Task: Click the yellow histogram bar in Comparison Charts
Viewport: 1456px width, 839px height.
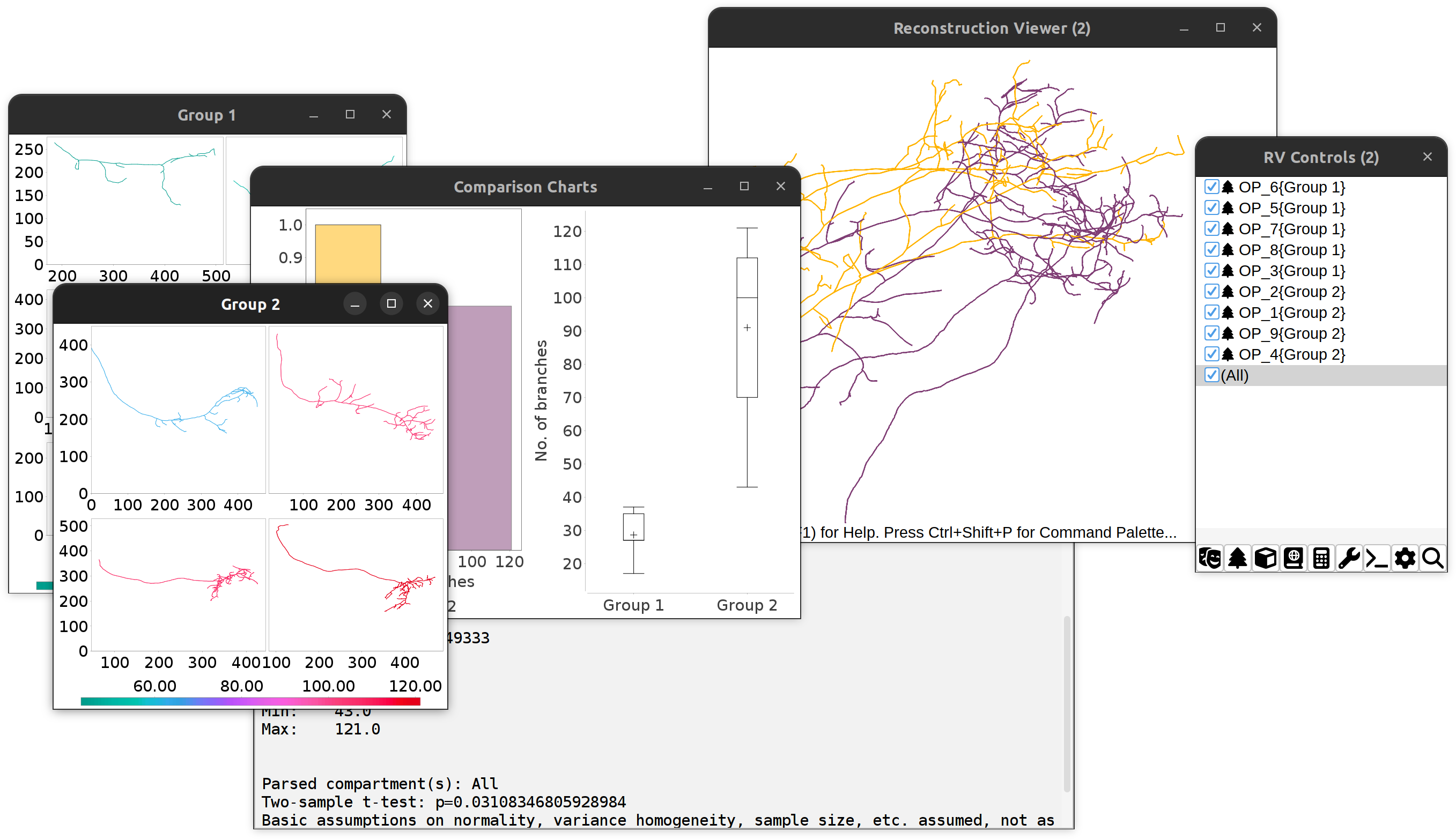Action: tap(348, 254)
